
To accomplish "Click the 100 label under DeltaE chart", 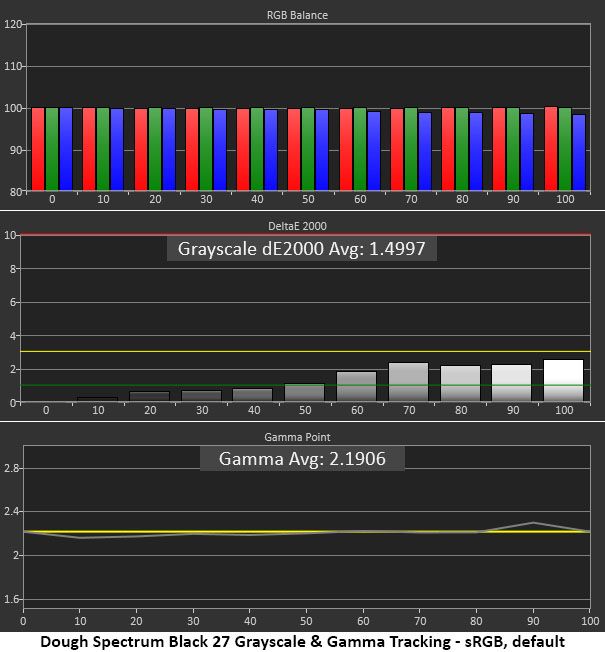I will (564, 410).
